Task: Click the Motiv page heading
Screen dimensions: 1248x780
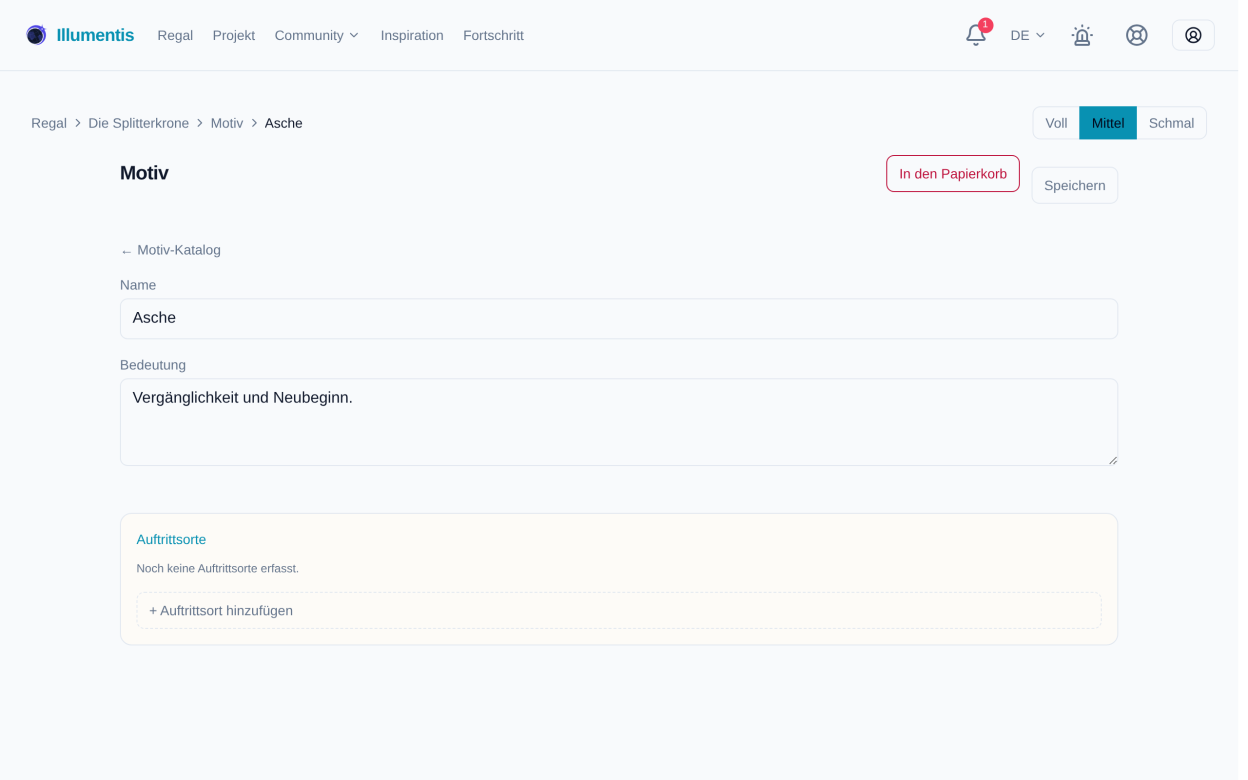Action: coord(144,173)
